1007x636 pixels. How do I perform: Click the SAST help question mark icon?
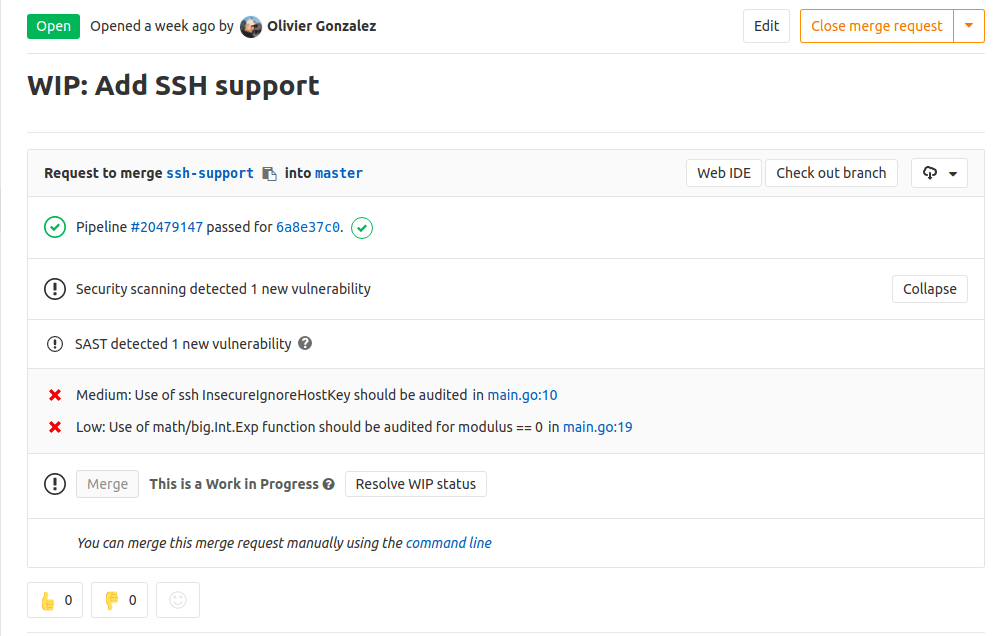[x=304, y=343]
